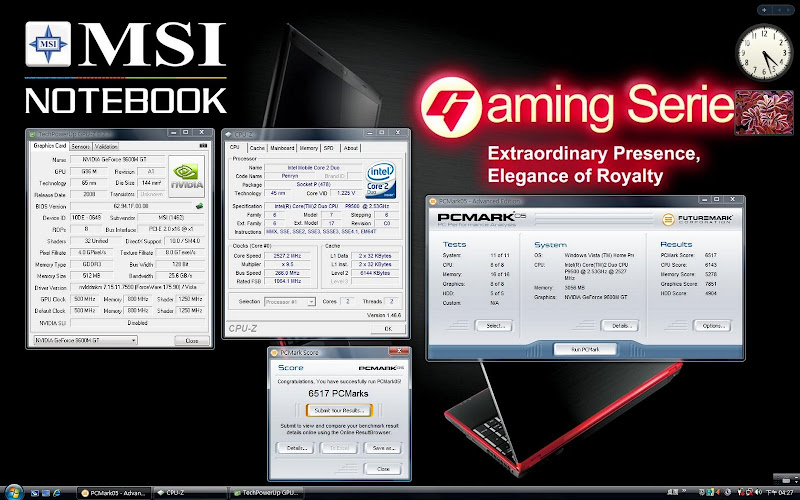Viewport: 800px width, 500px height.
Task: Open the Processor #1 selection dropdown in CPU-Z
Action: coord(290,302)
